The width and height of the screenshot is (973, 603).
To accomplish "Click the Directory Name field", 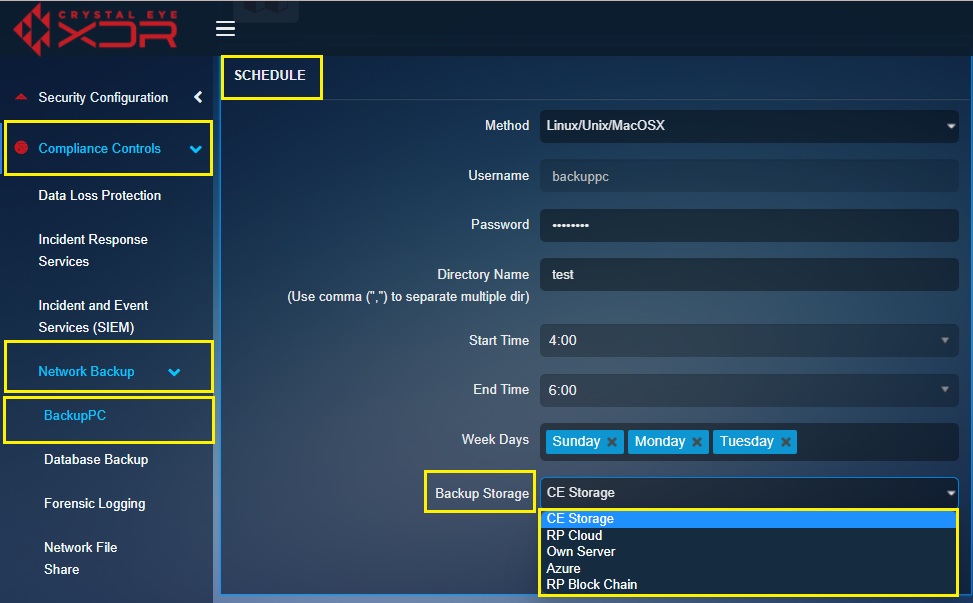I will coord(749,275).
